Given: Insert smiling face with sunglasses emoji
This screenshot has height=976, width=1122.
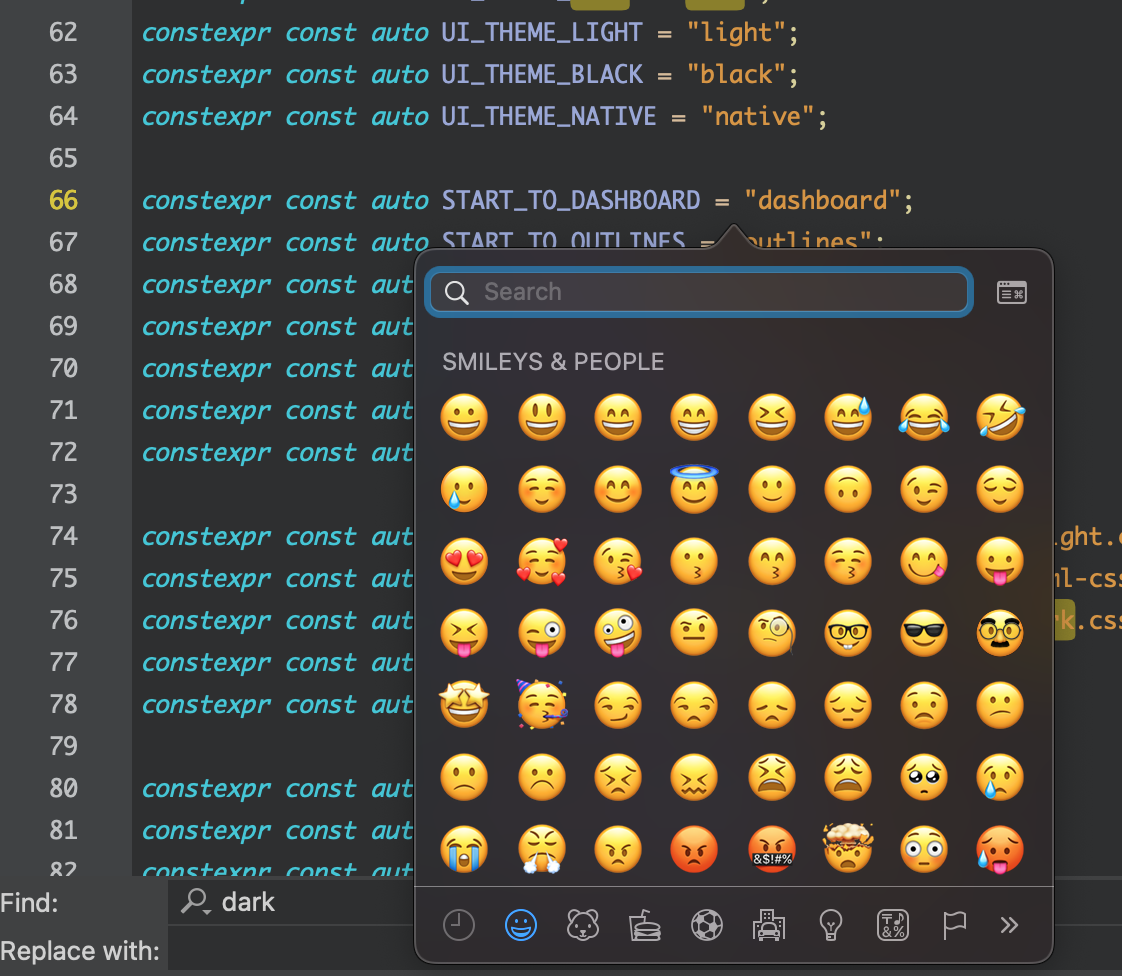Looking at the screenshot, I should point(924,633).
